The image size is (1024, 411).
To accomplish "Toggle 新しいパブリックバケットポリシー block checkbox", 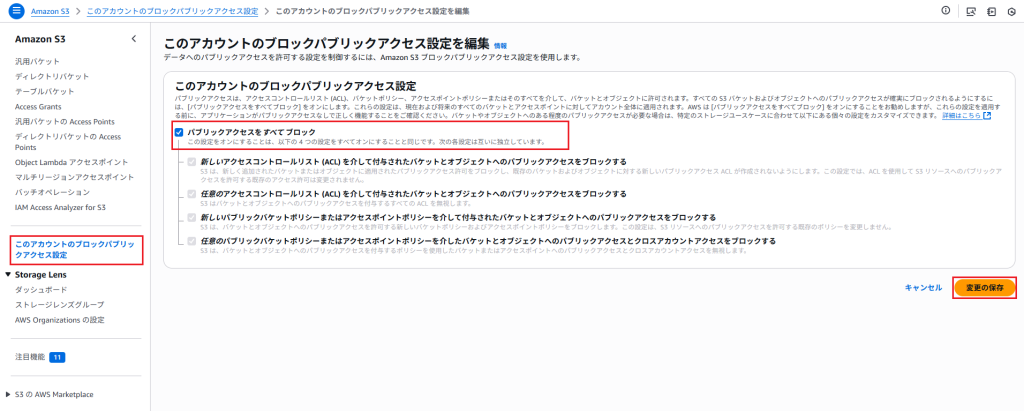I will [x=191, y=218].
